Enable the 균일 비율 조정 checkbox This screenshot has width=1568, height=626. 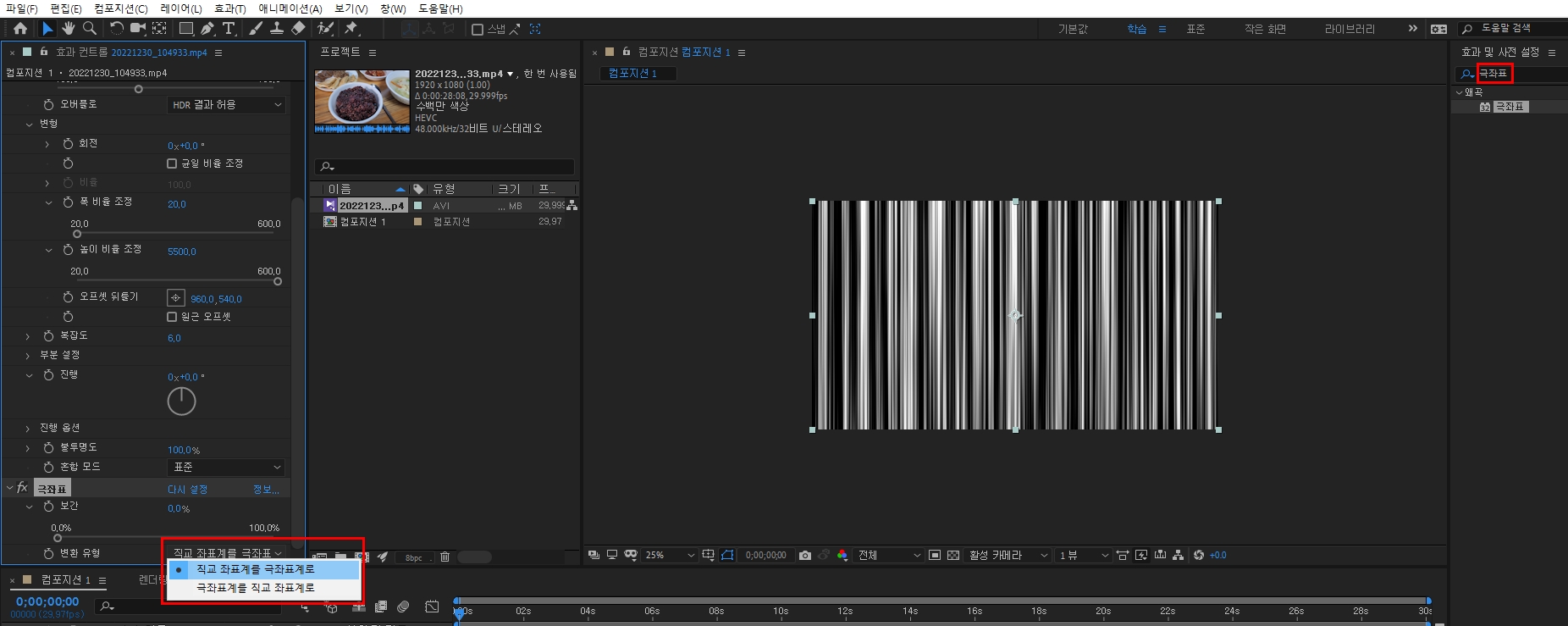click(172, 163)
